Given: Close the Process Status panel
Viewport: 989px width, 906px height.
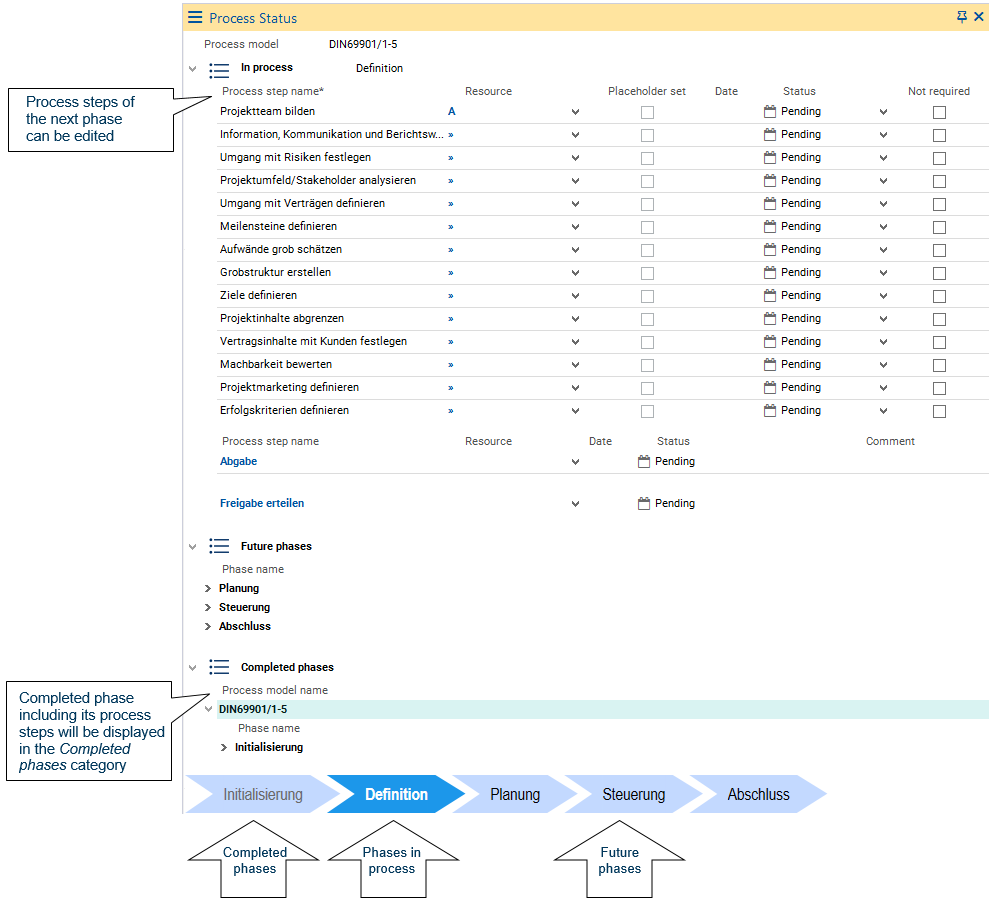Looking at the screenshot, I should point(978,16).
